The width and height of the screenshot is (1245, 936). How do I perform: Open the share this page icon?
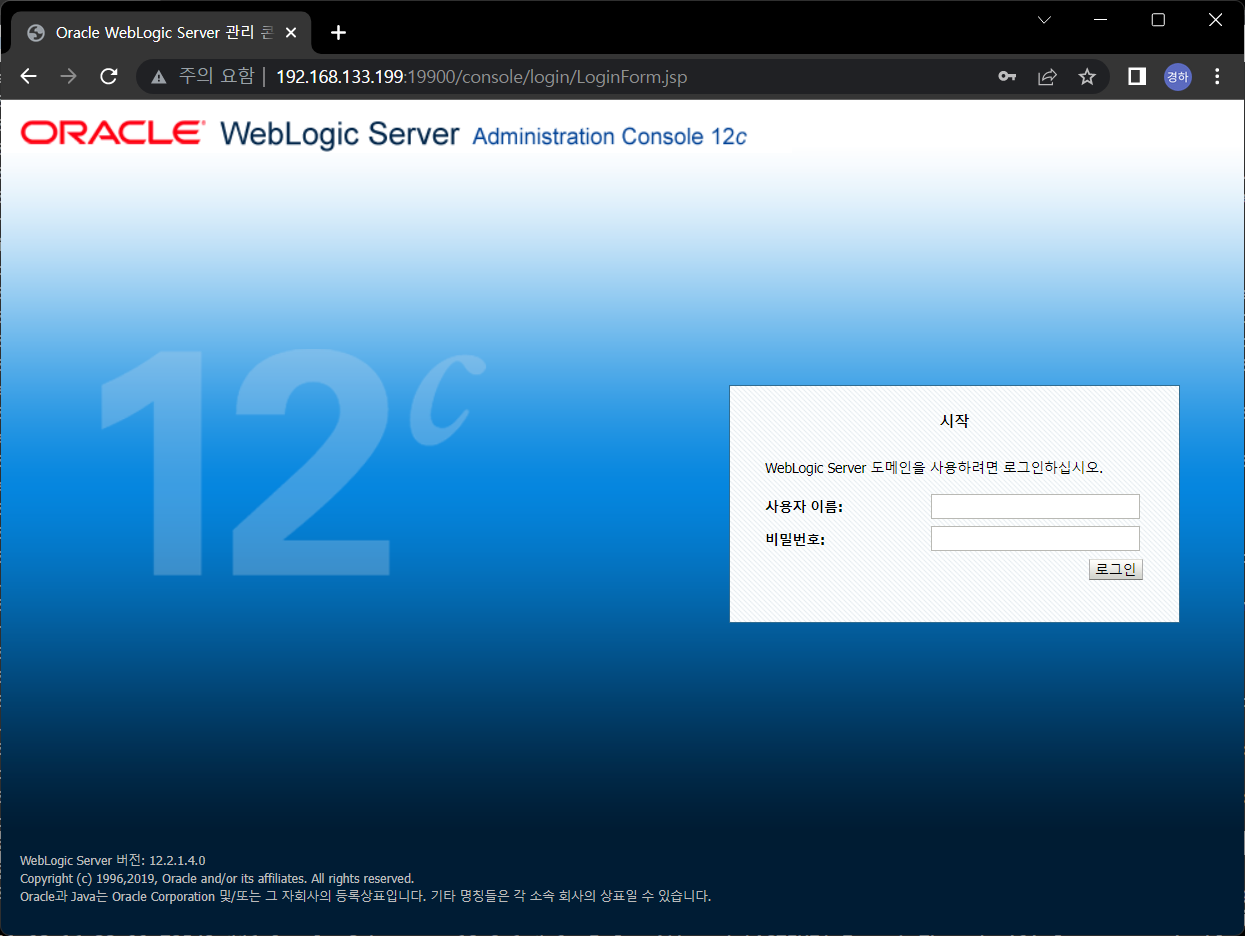point(1047,76)
